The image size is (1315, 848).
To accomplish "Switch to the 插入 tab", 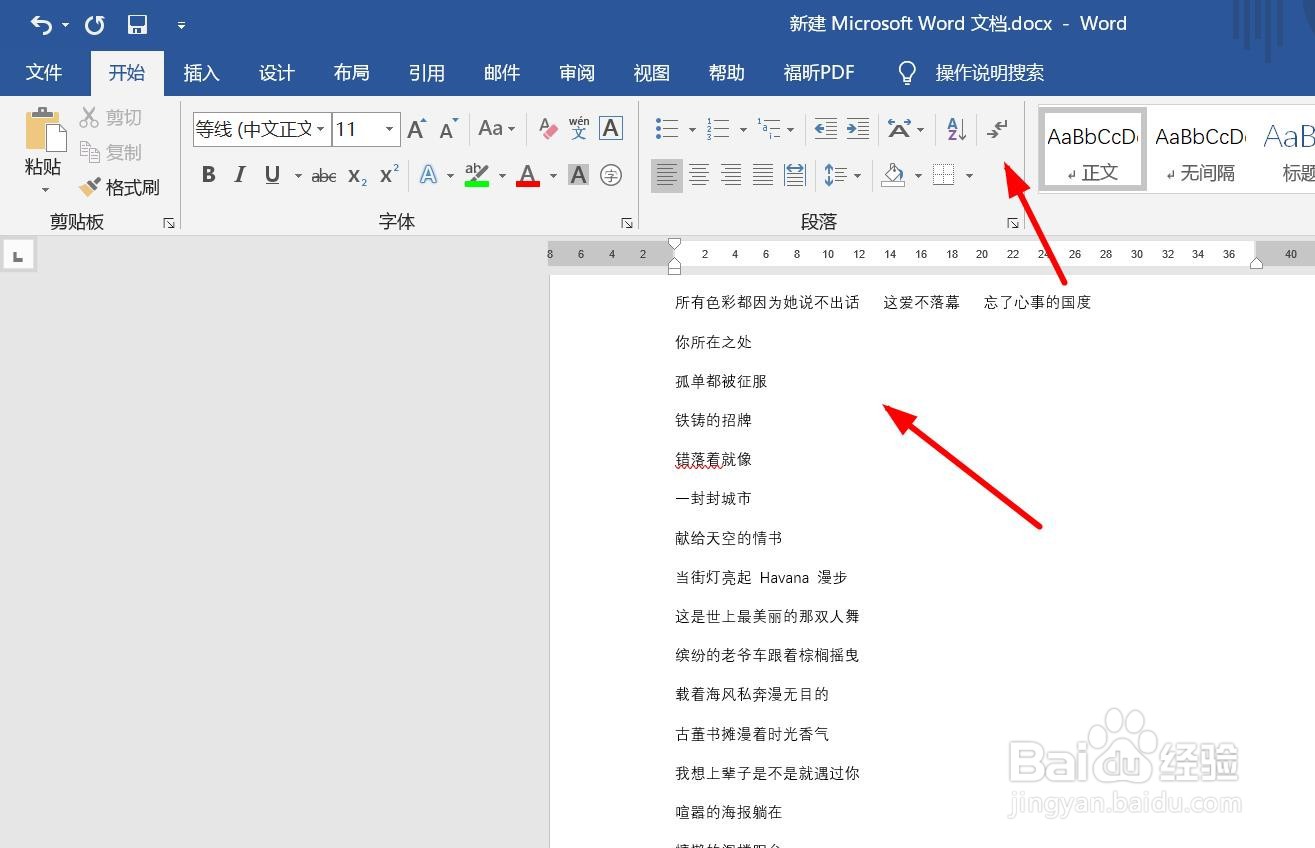I will coord(201,73).
